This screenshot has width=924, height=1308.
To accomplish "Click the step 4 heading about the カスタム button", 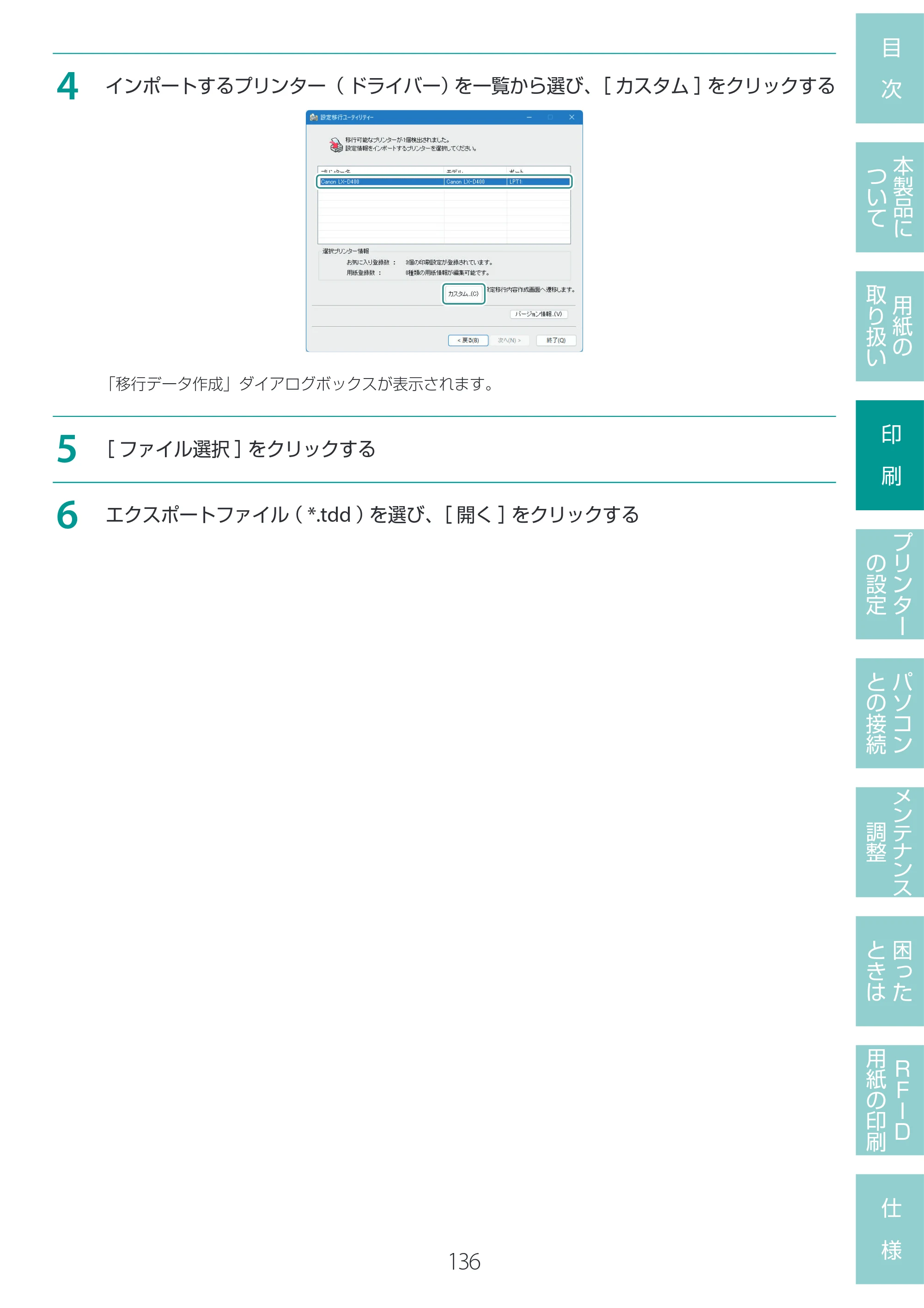I will tap(470, 86).
